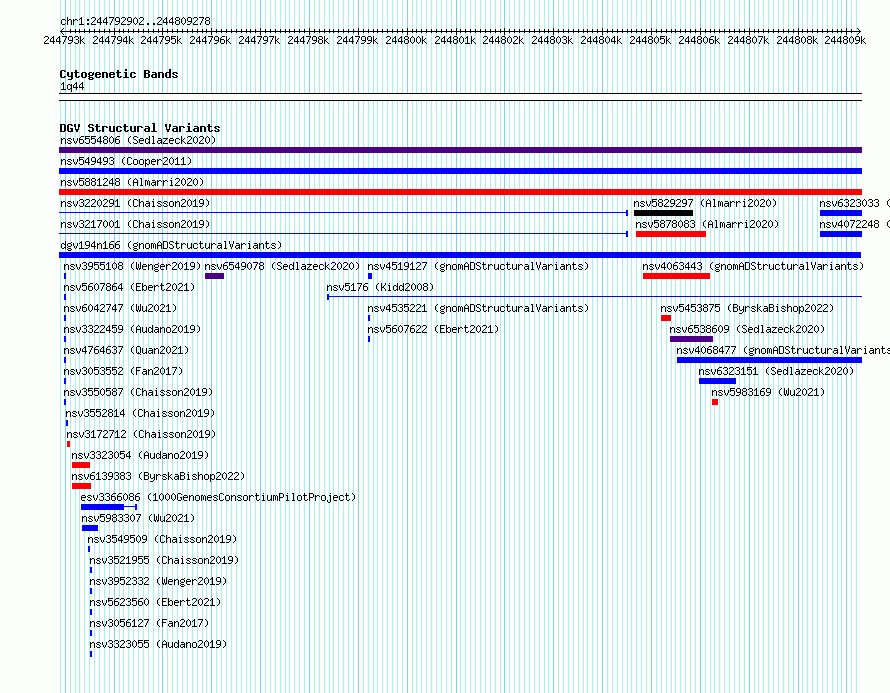Select the purple nsv6549078 variant bar
890x693 pixels.
tap(215, 276)
